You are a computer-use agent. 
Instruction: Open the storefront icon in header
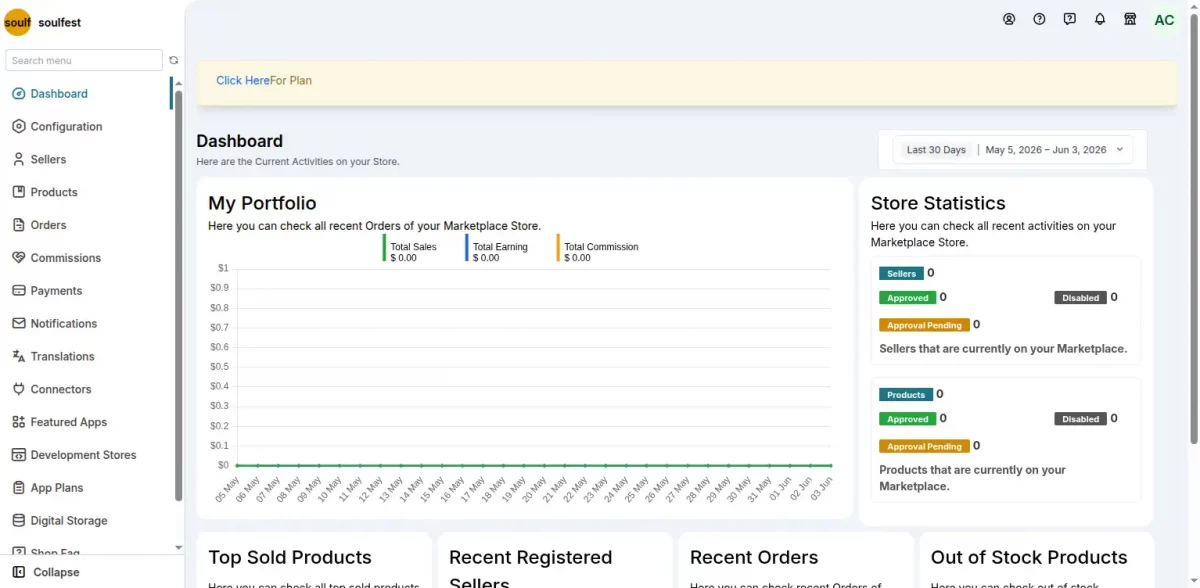coord(1130,19)
